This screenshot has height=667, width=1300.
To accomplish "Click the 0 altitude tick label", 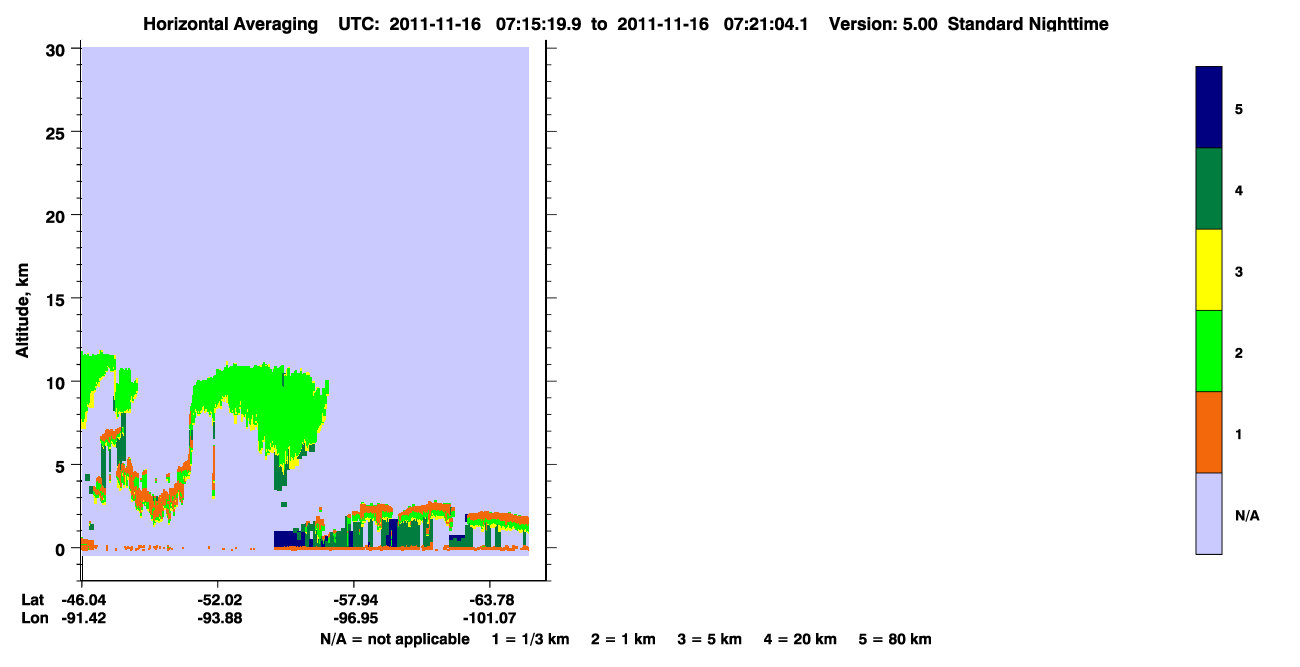I will [62, 548].
